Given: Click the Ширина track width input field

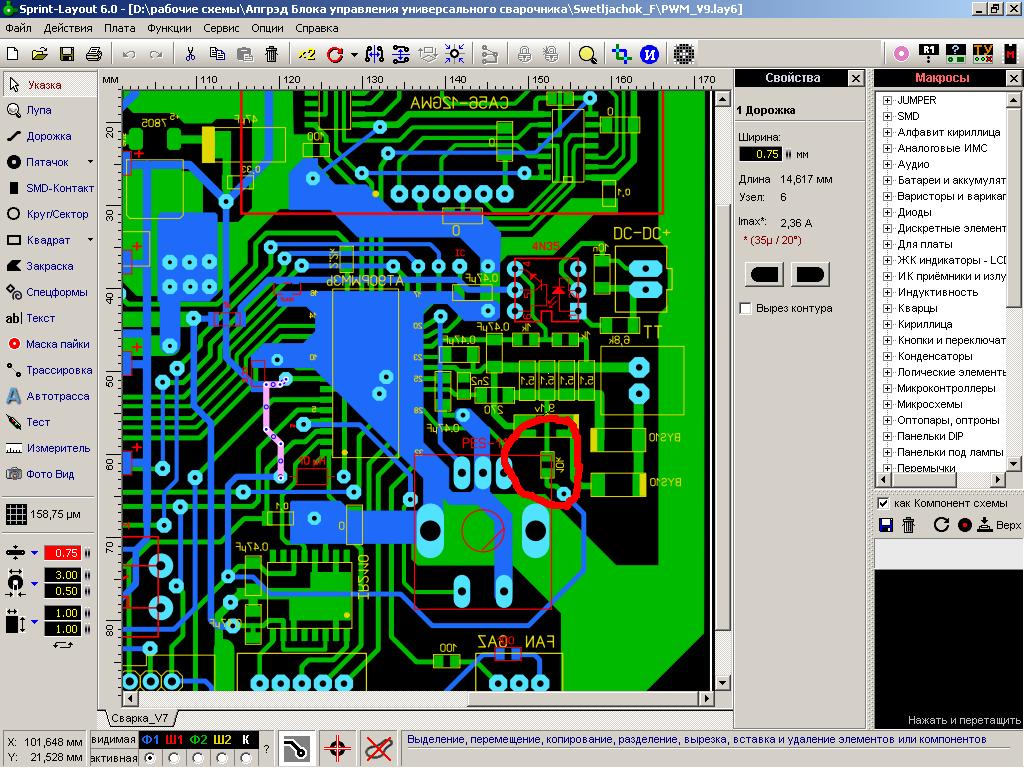Looking at the screenshot, I should 760,154.
